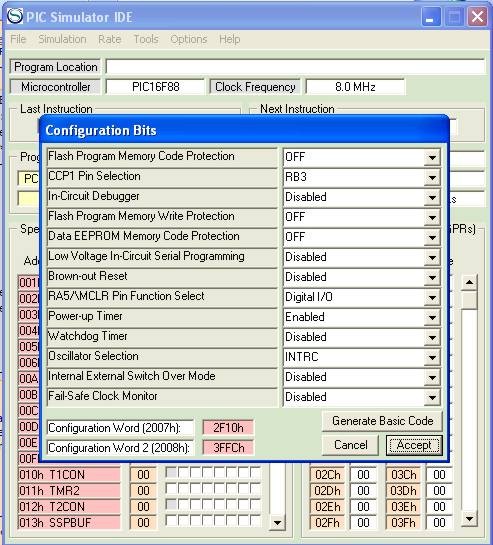Click the GPR address 02Eh cell
The height and width of the screenshot is (545, 493).
pyautogui.click(x=327, y=507)
